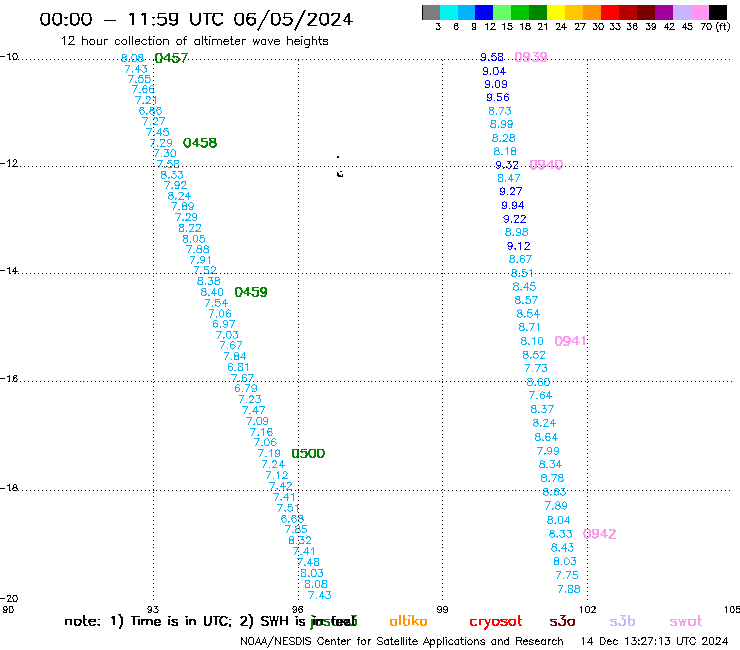The height and width of the screenshot is (650, 740).
Task: Click the yellow 24 ft legend swatch
Action: point(555,12)
